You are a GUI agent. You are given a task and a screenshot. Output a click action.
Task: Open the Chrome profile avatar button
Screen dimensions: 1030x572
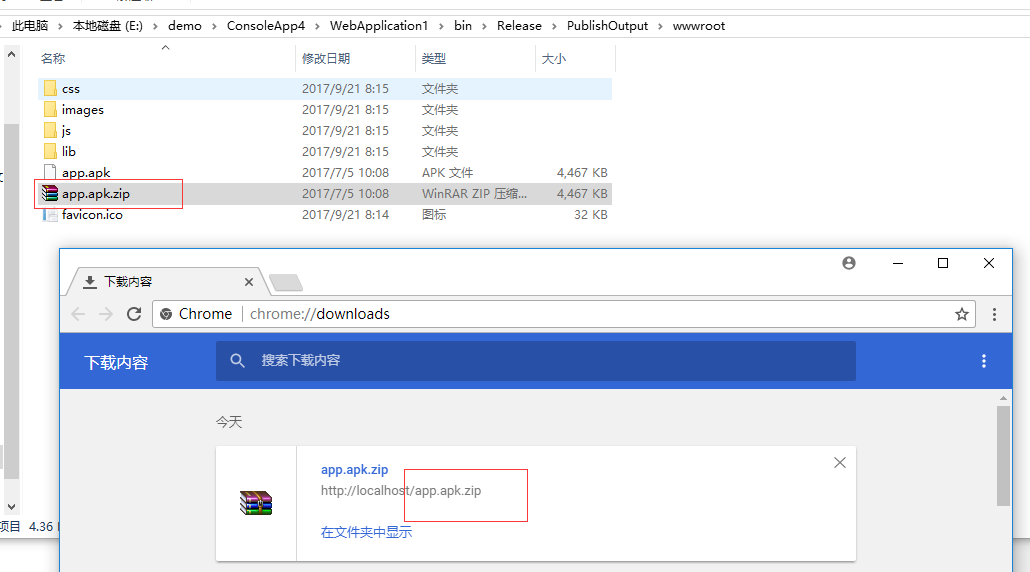pos(849,263)
